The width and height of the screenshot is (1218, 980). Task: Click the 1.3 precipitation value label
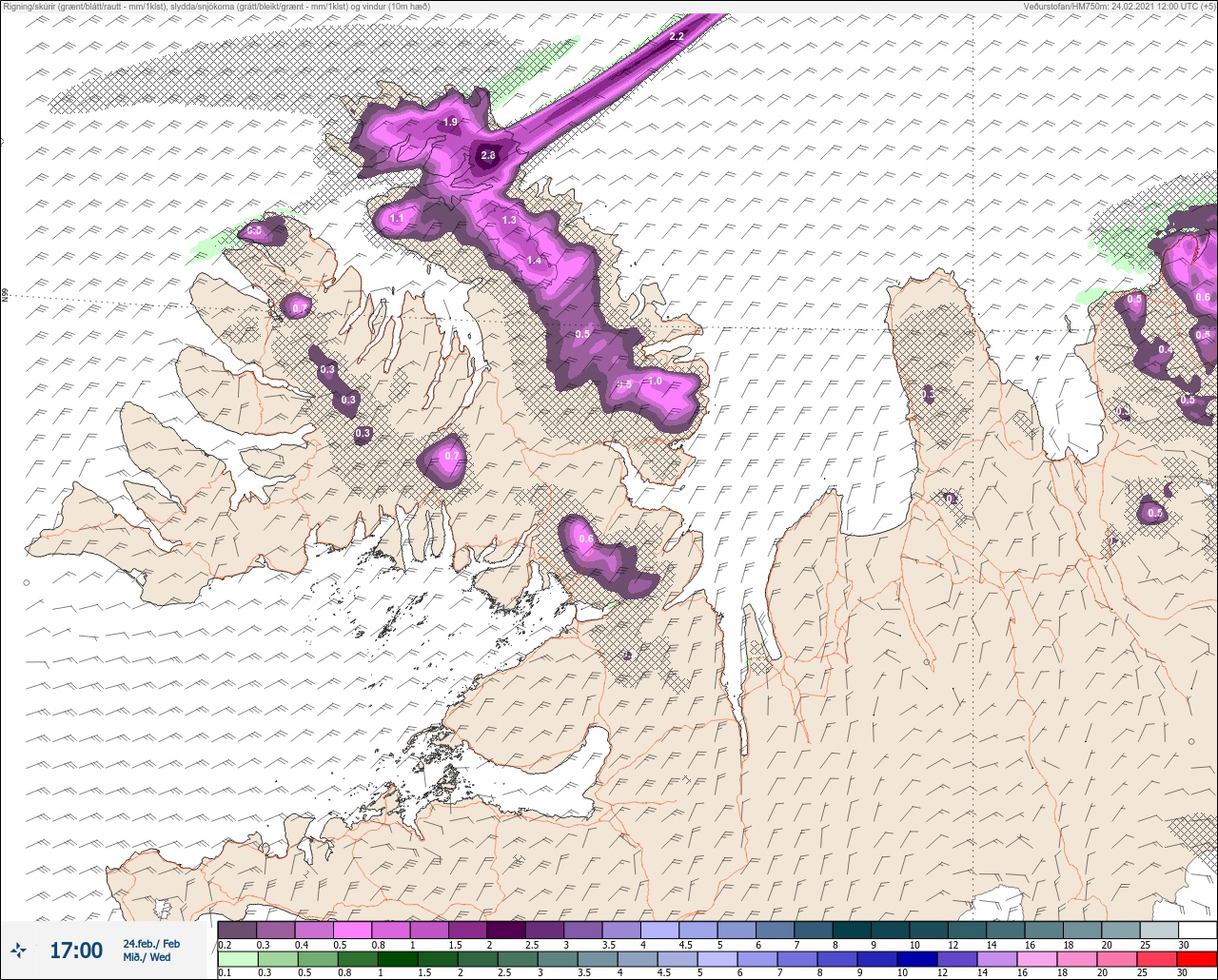[x=509, y=221]
